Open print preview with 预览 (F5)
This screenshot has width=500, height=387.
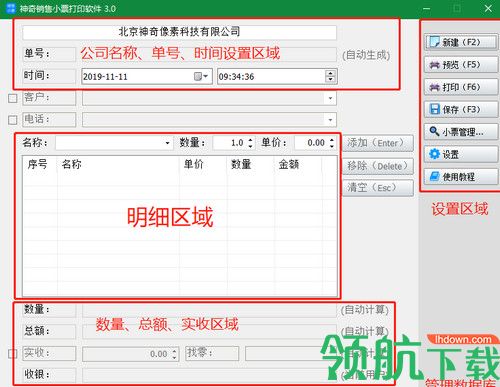click(x=461, y=65)
